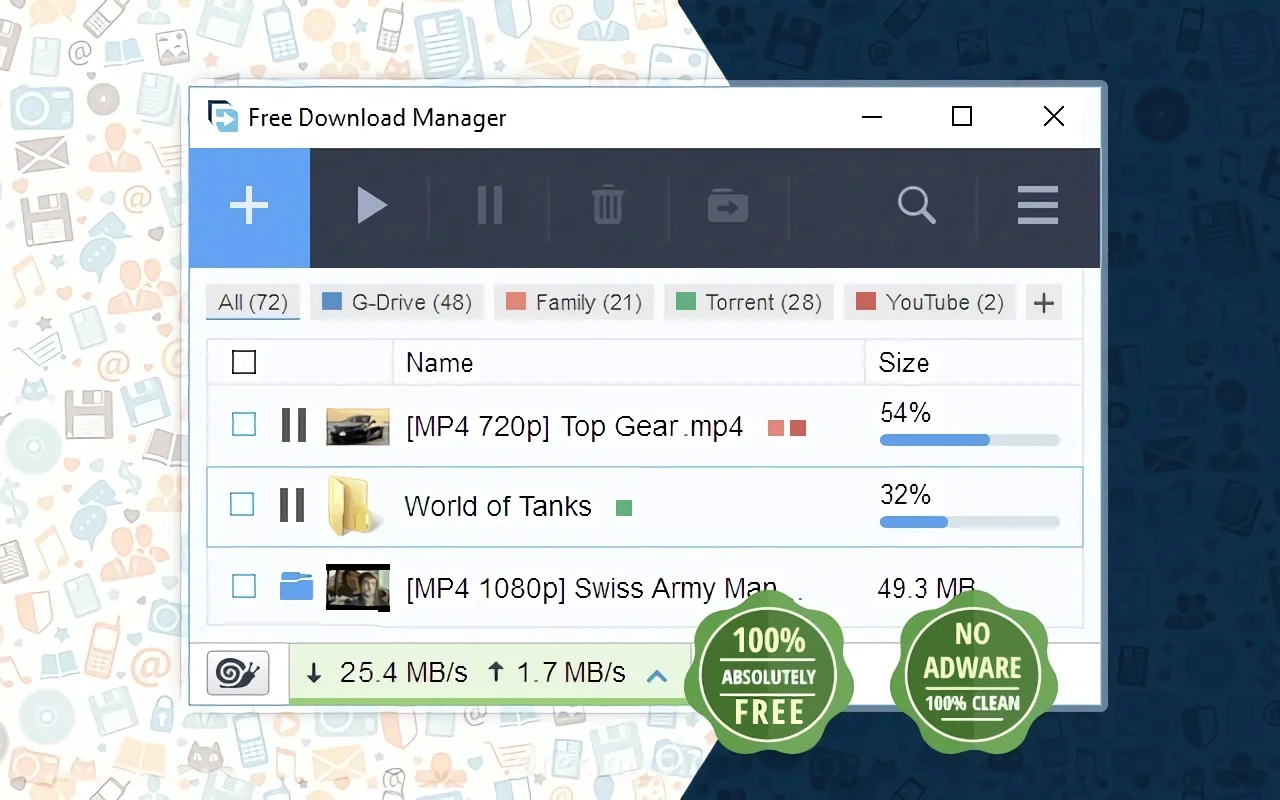1280x800 pixels.
Task: Click the Name column header
Action: pyautogui.click(x=439, y=362)
